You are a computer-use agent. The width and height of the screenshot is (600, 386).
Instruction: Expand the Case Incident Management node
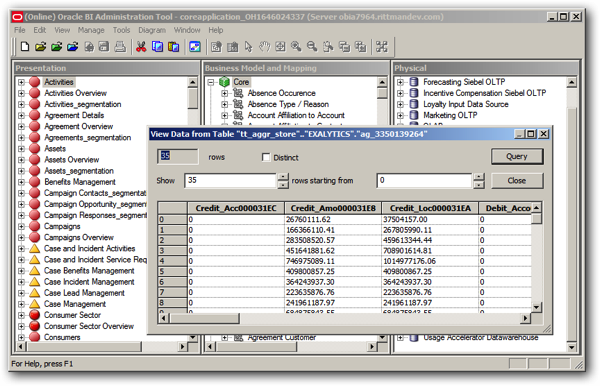(x=21, y=282)
